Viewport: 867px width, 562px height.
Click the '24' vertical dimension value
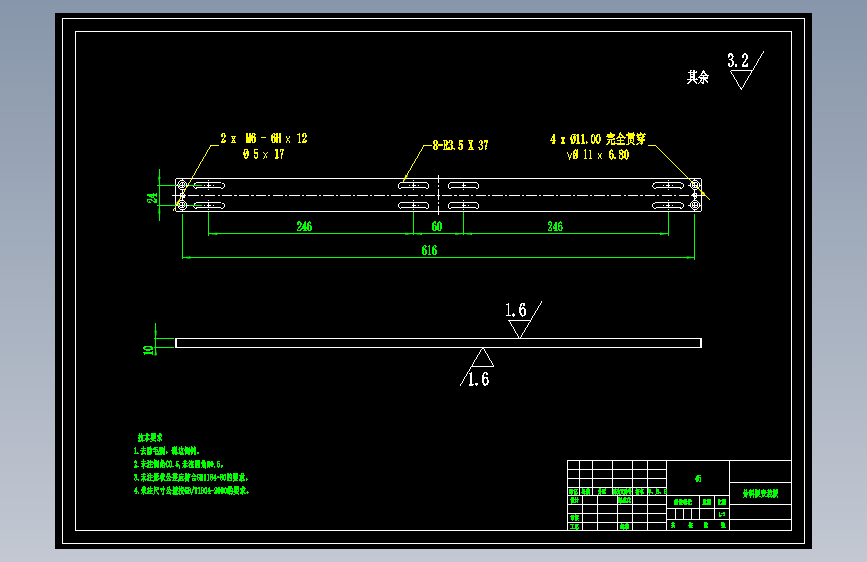152,197
